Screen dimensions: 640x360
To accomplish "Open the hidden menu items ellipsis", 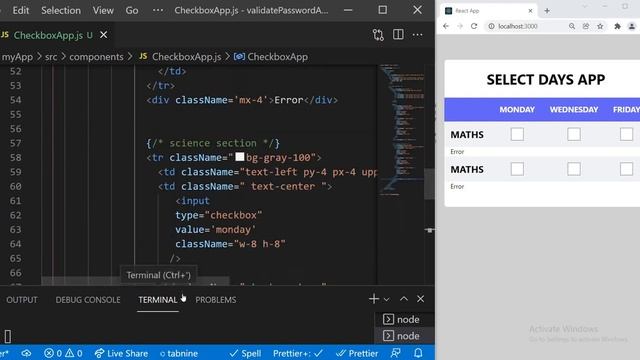I will point(158,10).
